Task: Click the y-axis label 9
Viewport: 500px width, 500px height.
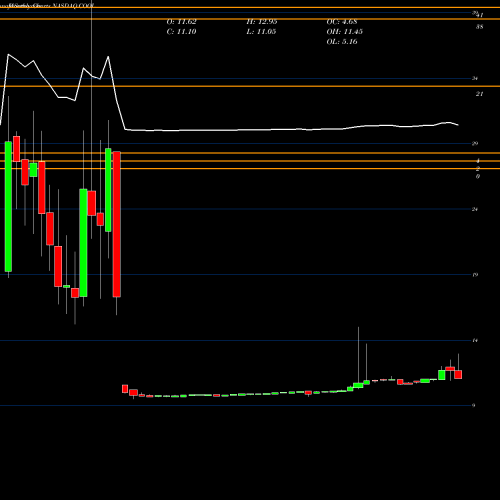Action: tap(474, 406)
